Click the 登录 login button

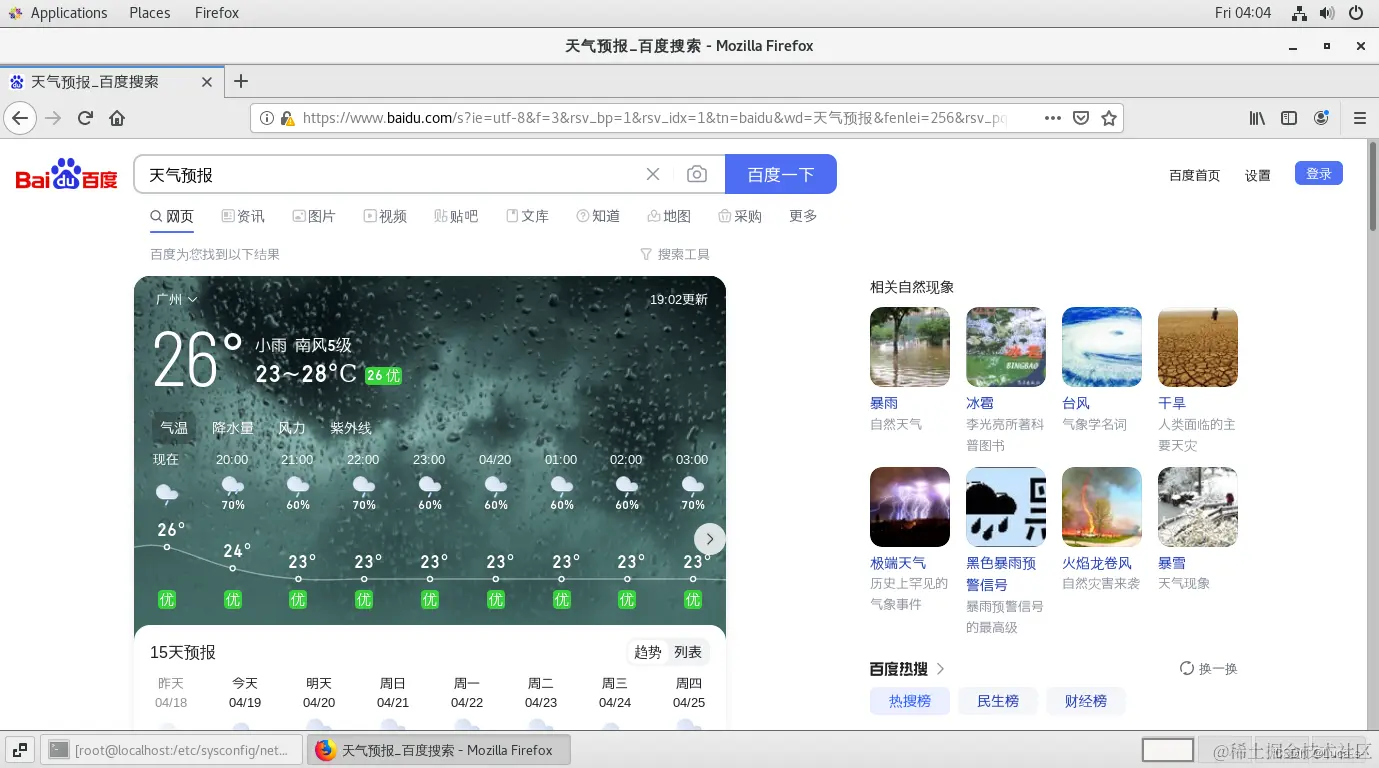[x=1319, y=173]
